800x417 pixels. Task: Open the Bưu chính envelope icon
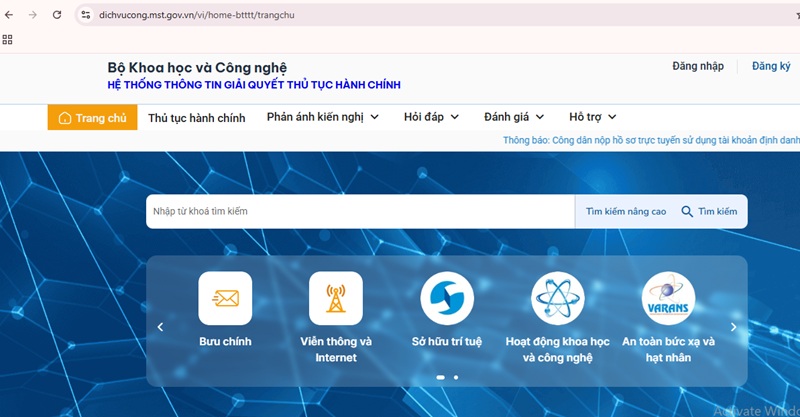[x=225, y=298]
